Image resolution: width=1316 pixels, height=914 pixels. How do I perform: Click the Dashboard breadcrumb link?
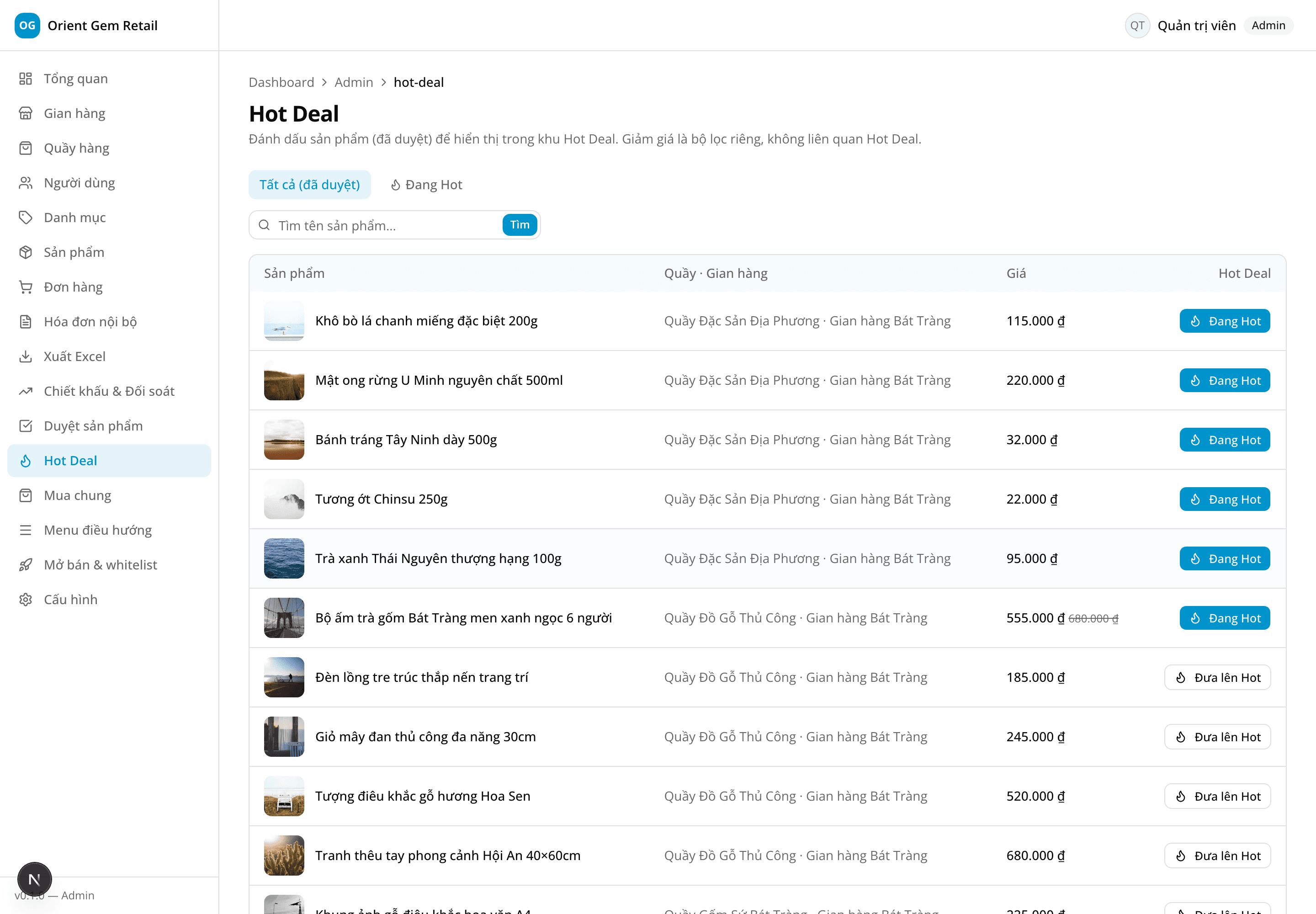pyautogui.click(x=281, y=82)
